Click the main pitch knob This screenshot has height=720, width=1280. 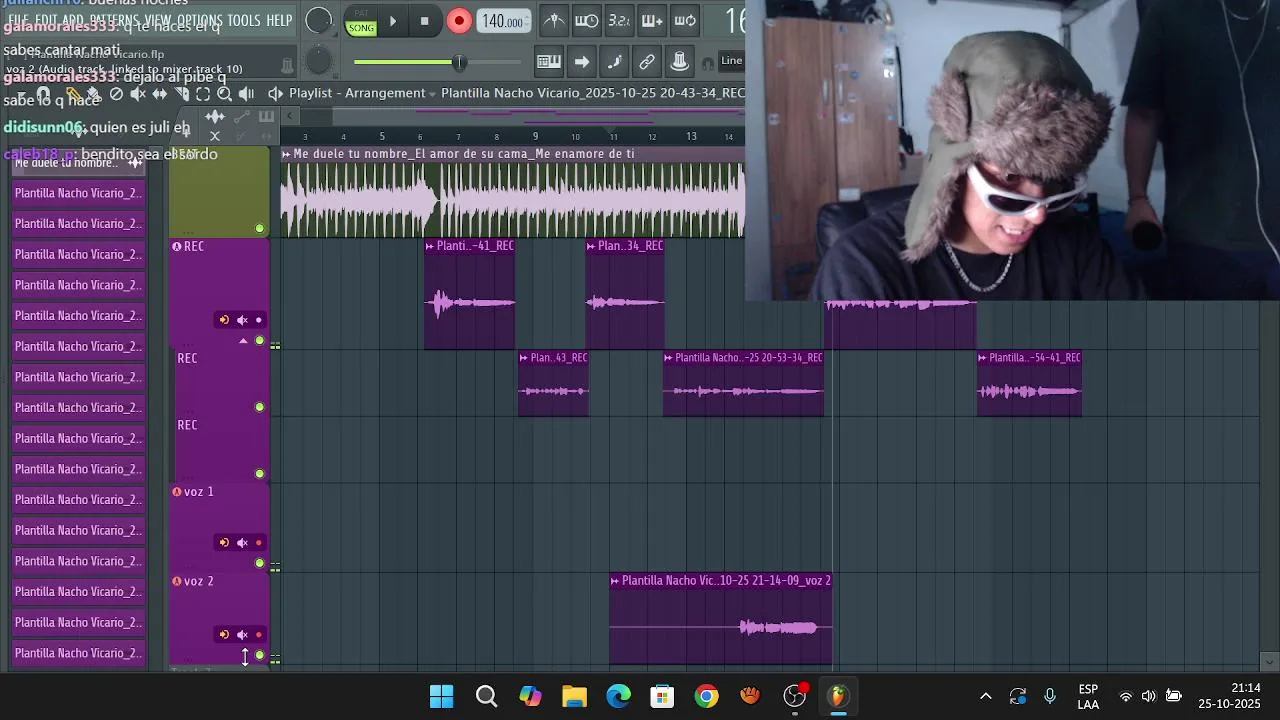(x=318, y=61)
